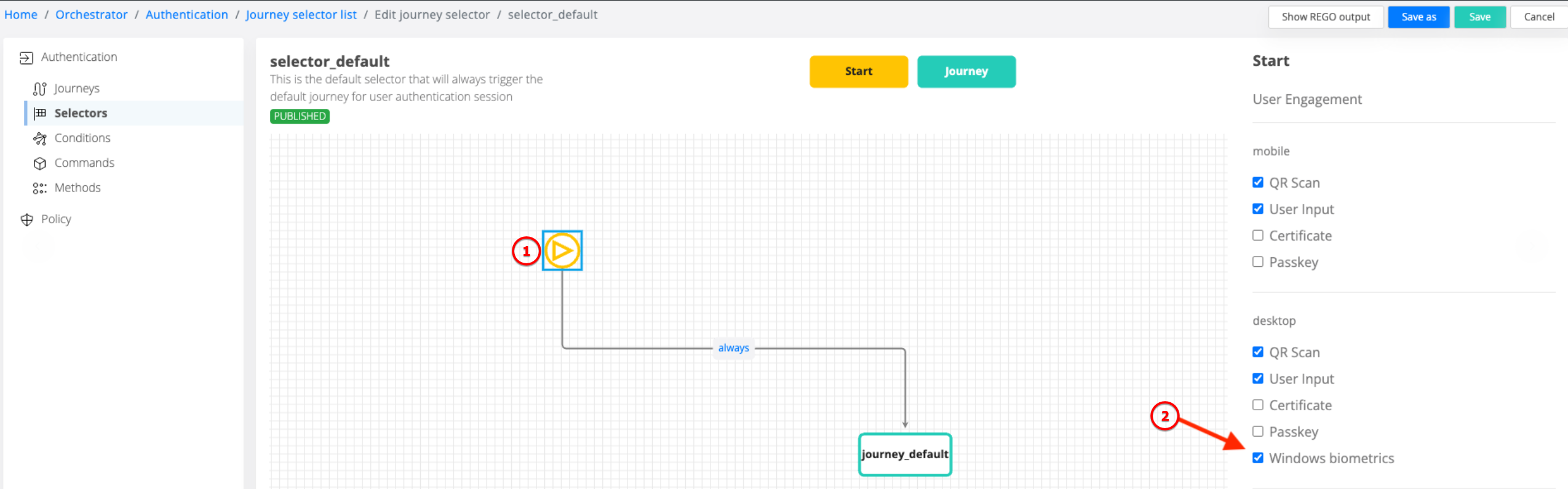Open the Conditions menu item
The height and width of the screenshot is (489, 1568).
[82, 138]
